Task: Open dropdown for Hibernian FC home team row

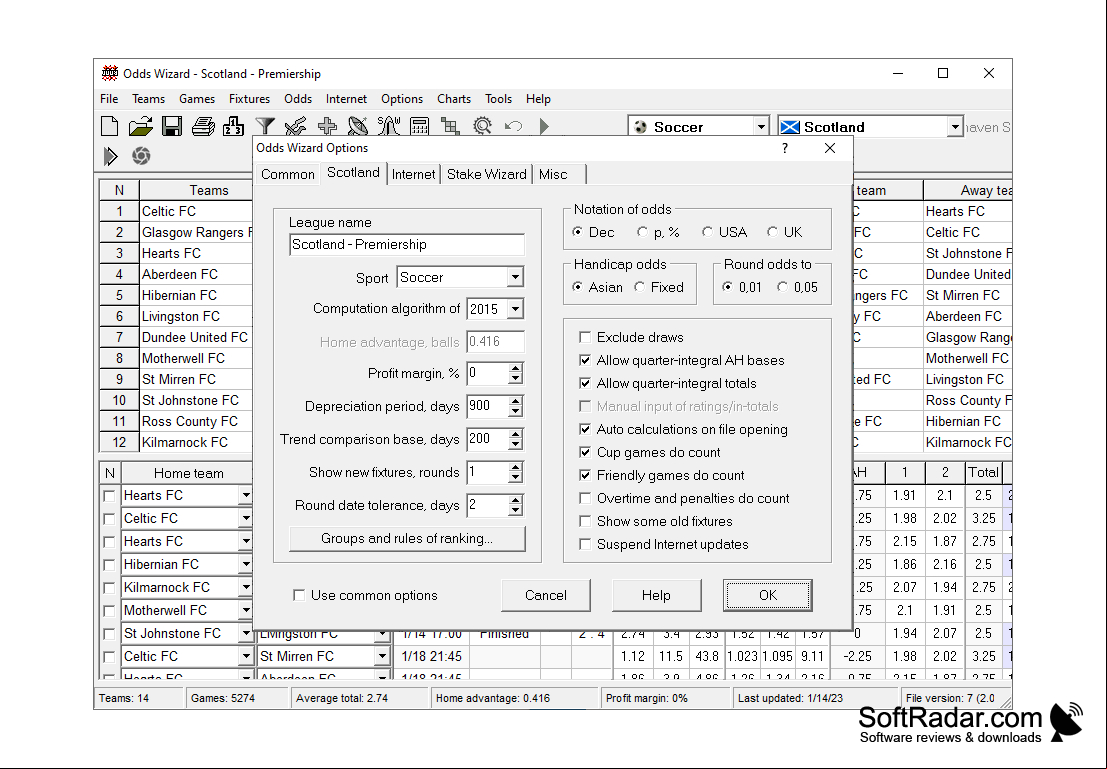Action: pos(246,564)
